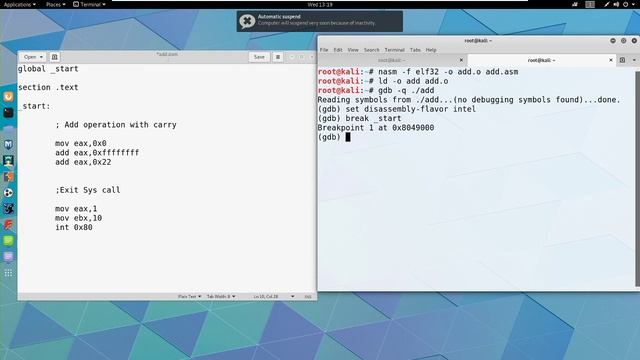Launch Metasploit icon in the dock

(x=8, y=144)
